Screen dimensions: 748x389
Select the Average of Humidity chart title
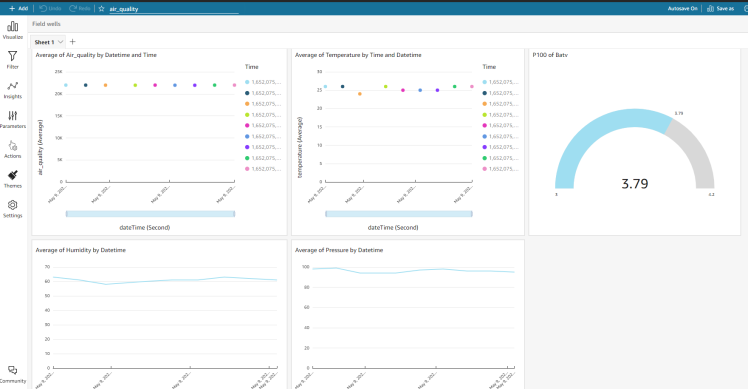[81, 250]
